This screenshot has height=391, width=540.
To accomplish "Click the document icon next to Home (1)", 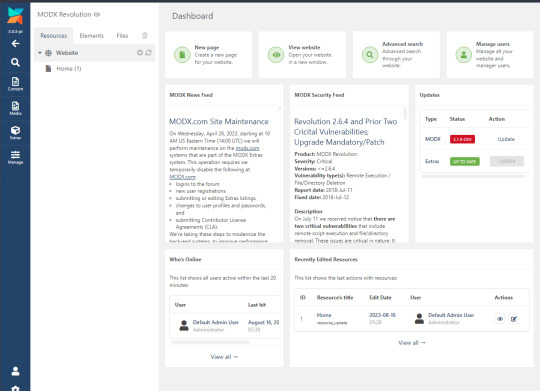I will tap(49, 69).
